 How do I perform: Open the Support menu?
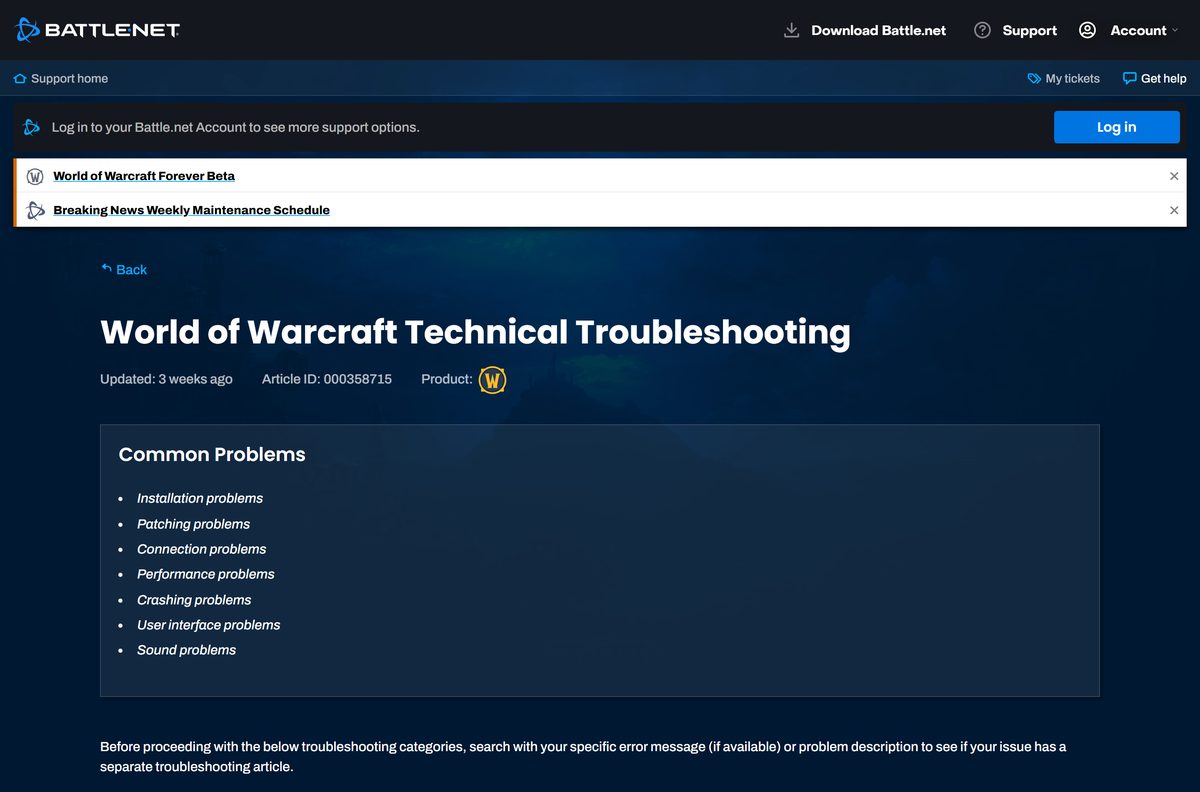coord(1029,30)
